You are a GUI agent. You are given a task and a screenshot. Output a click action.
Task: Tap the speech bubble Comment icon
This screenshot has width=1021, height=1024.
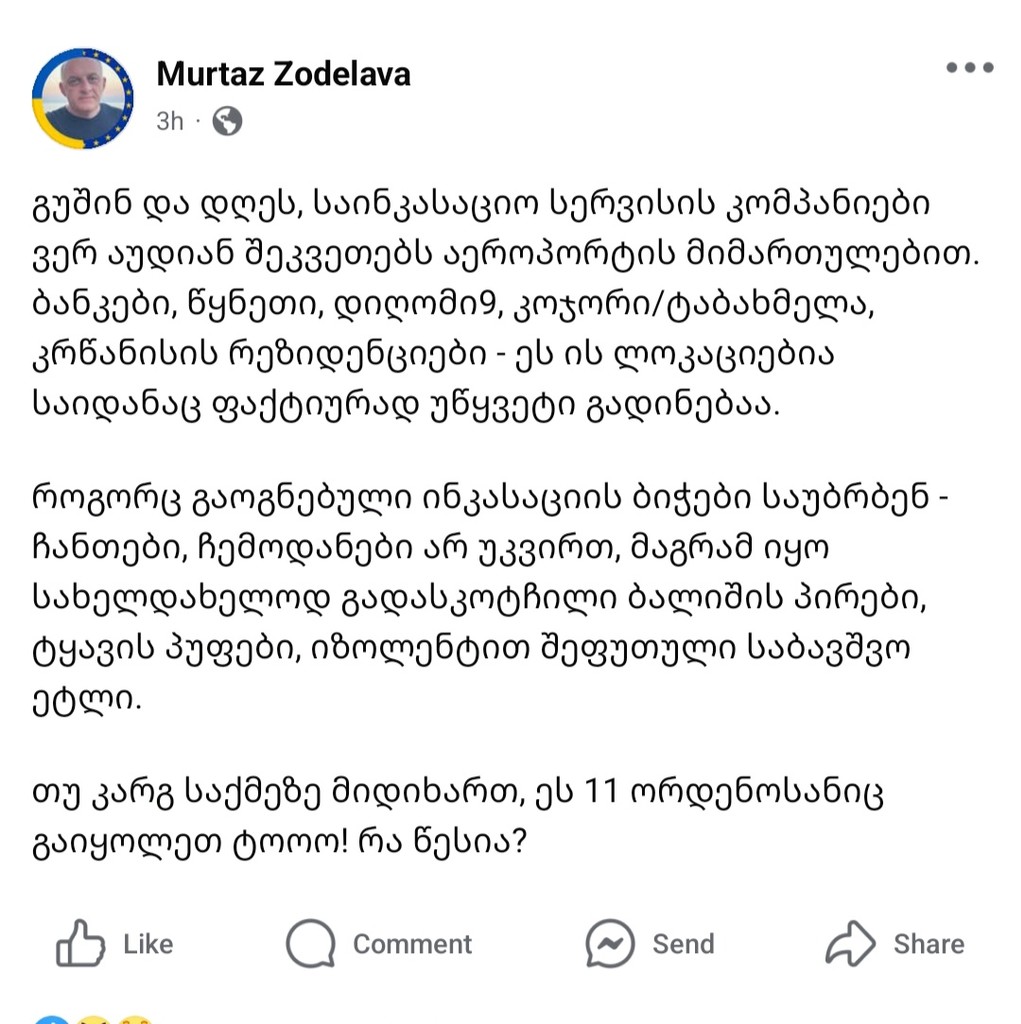click(310, 943)
